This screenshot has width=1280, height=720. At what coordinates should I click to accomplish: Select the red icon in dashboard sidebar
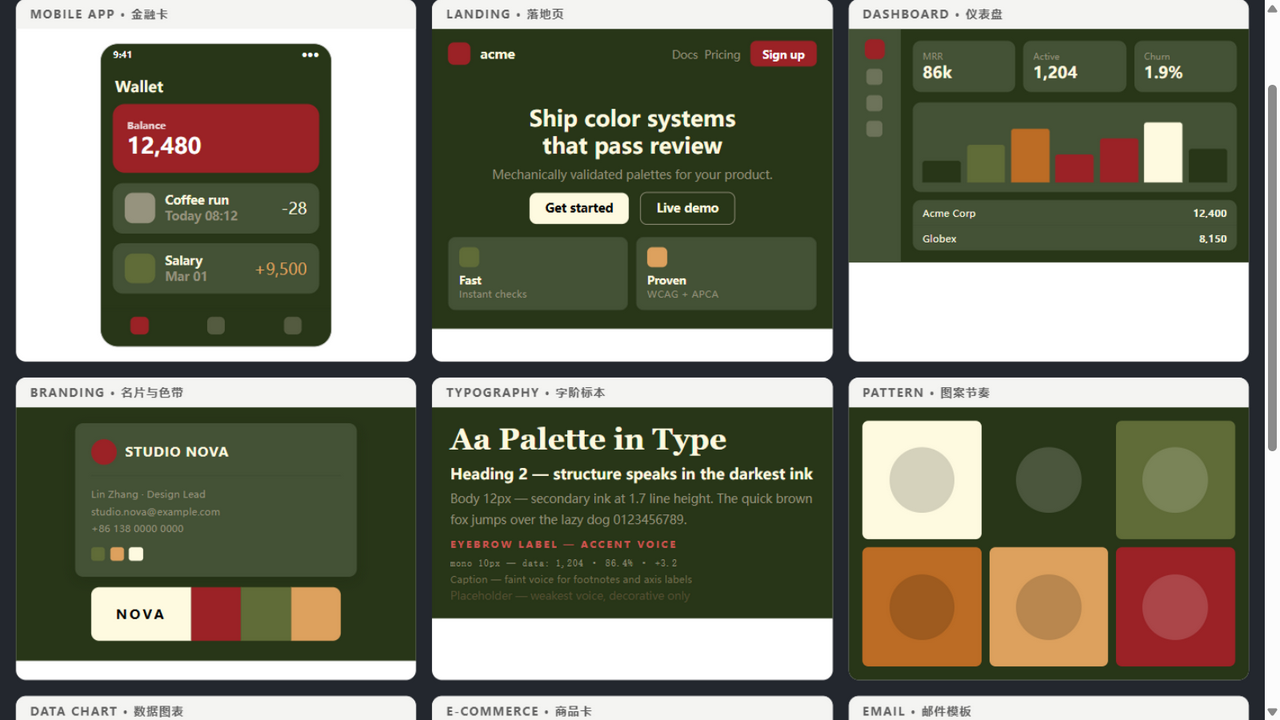pyautogui.click(x=874, y=49)
